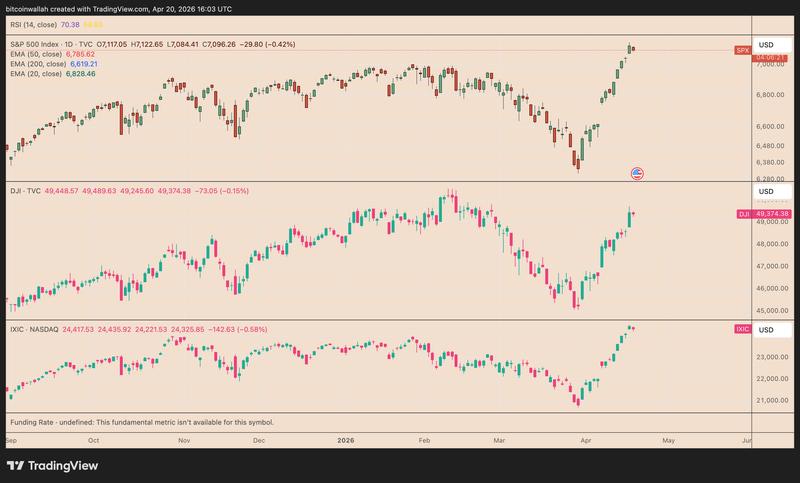Click the EMA 50 value 6,785.62

pos(80,54)
